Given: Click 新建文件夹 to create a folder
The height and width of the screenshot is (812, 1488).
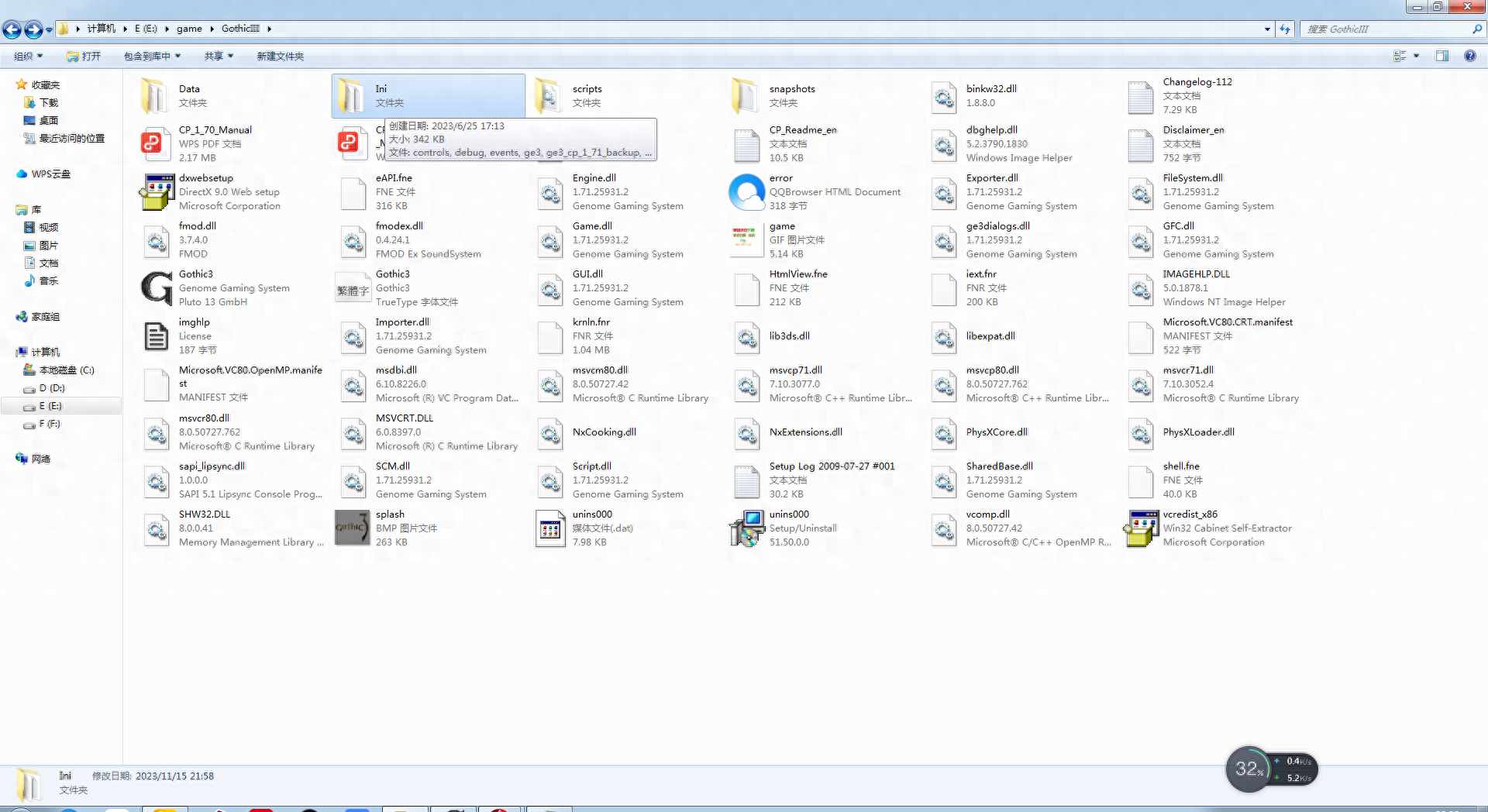Looking at the screenshot, I should (x=280, y=56).
